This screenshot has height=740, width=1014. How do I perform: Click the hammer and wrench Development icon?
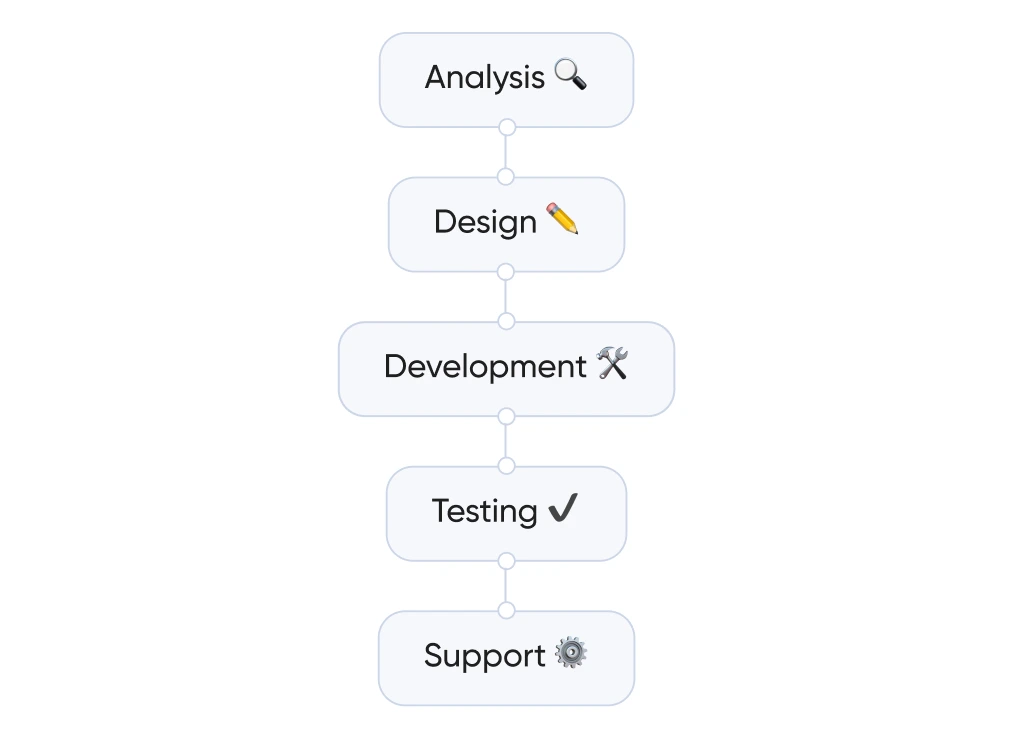click(x=612, y=364)
